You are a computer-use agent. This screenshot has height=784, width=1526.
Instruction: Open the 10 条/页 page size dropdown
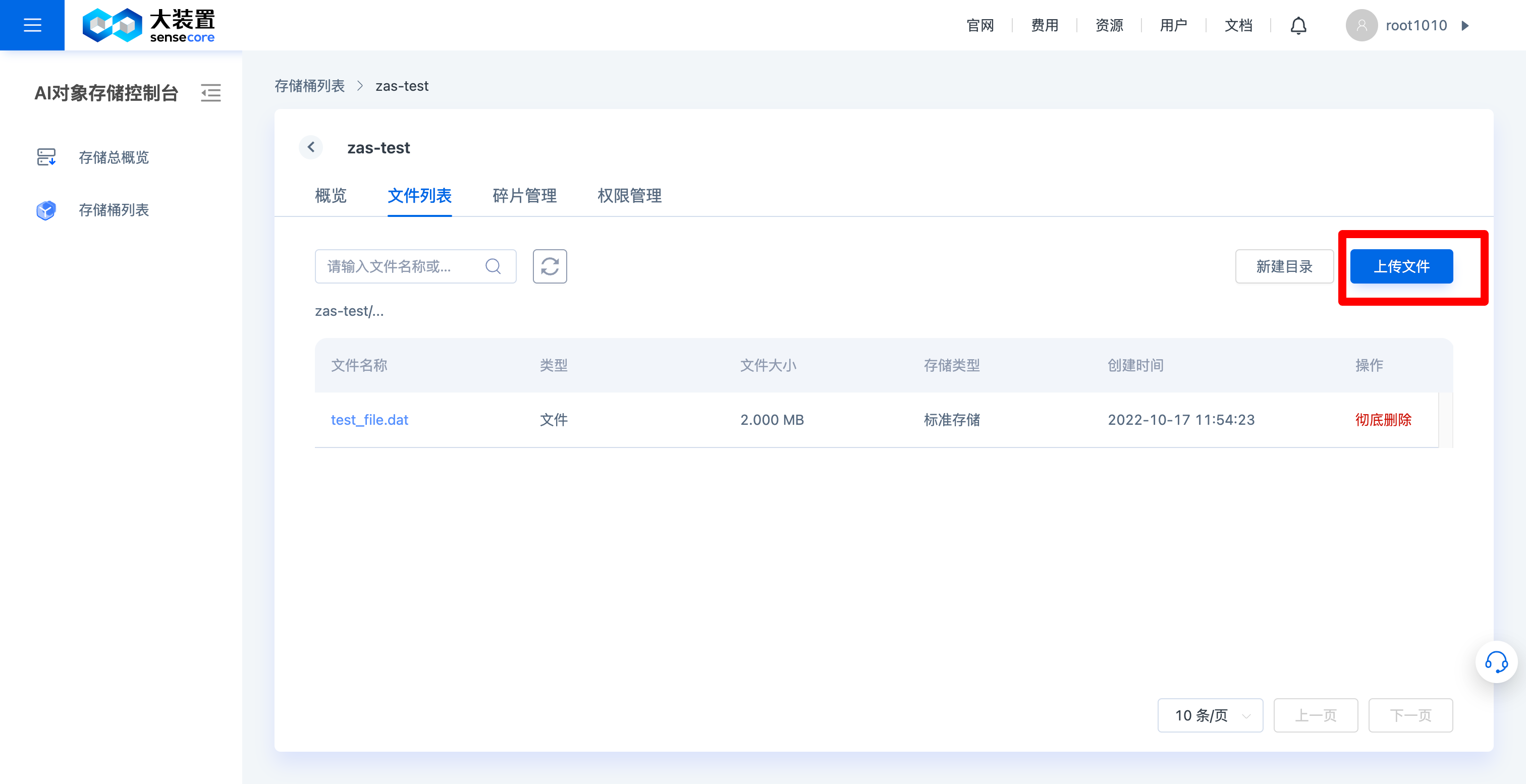[x=1210, y=715]
